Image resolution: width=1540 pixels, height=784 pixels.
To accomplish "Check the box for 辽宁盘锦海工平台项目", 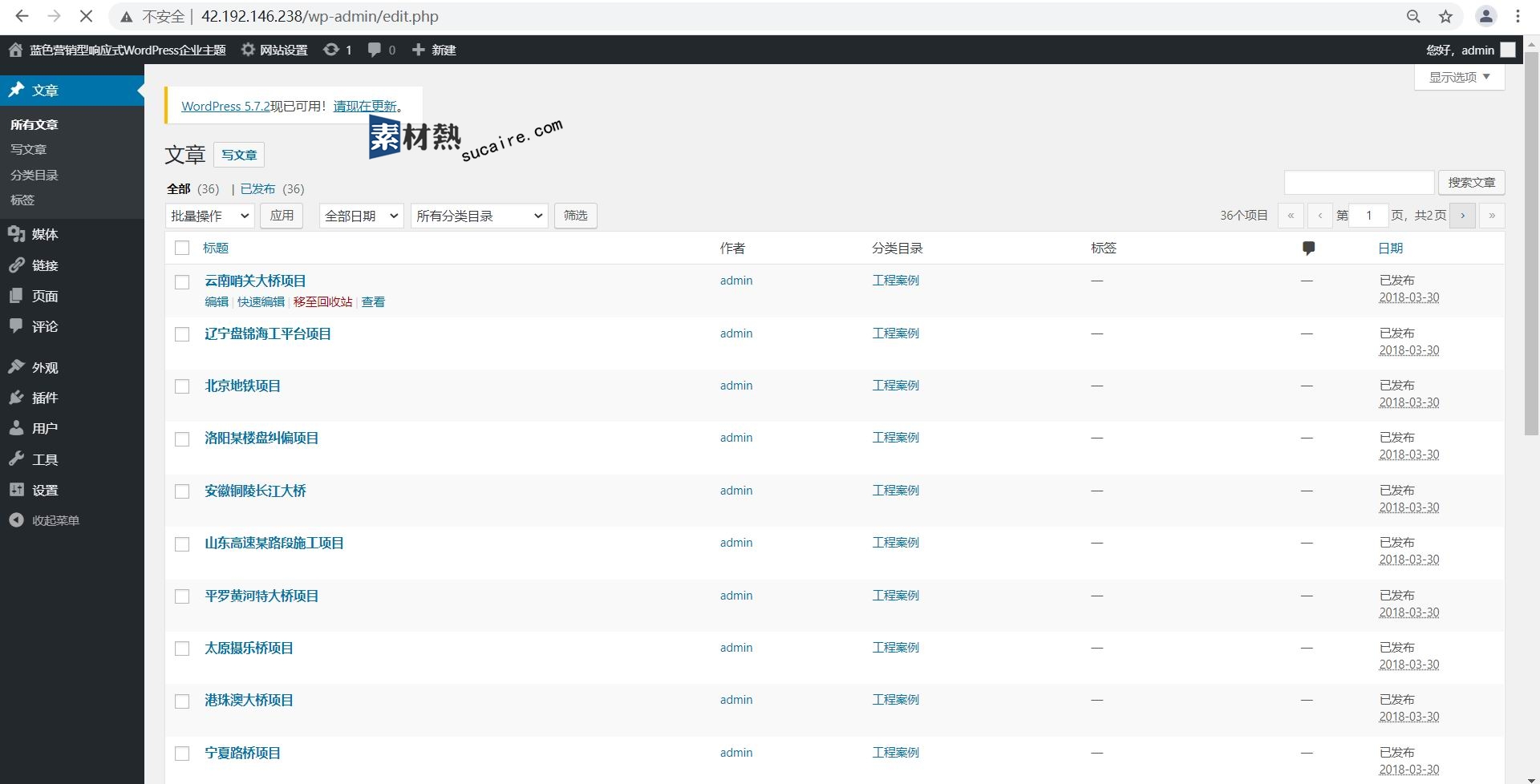I will [182, 334].
